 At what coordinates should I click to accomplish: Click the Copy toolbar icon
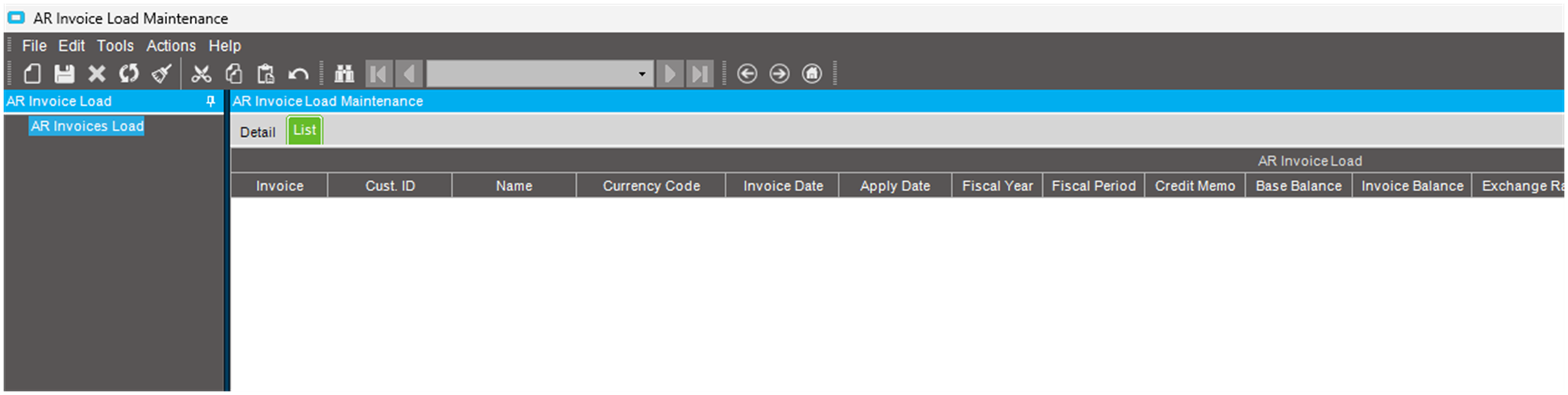pos(234,74)
